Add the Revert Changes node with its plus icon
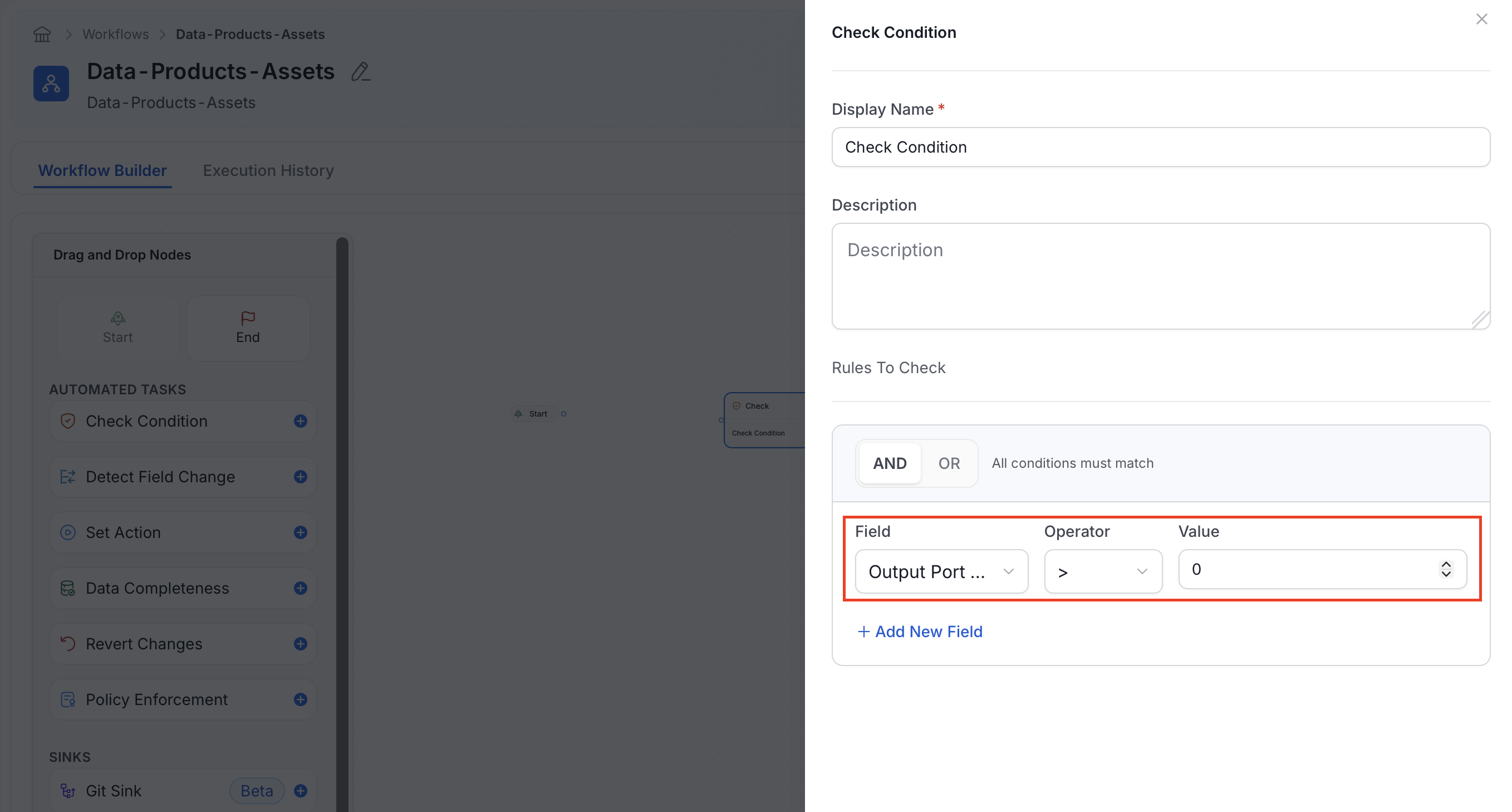Viewport: 1512px width, 812px height. 301,643
